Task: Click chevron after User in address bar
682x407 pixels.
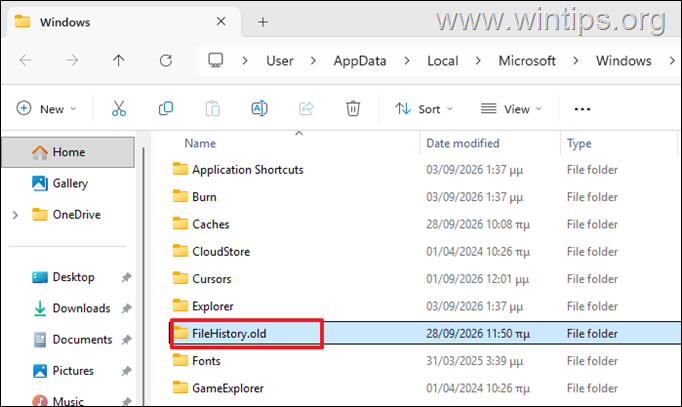Action: [x=313, y=60]
